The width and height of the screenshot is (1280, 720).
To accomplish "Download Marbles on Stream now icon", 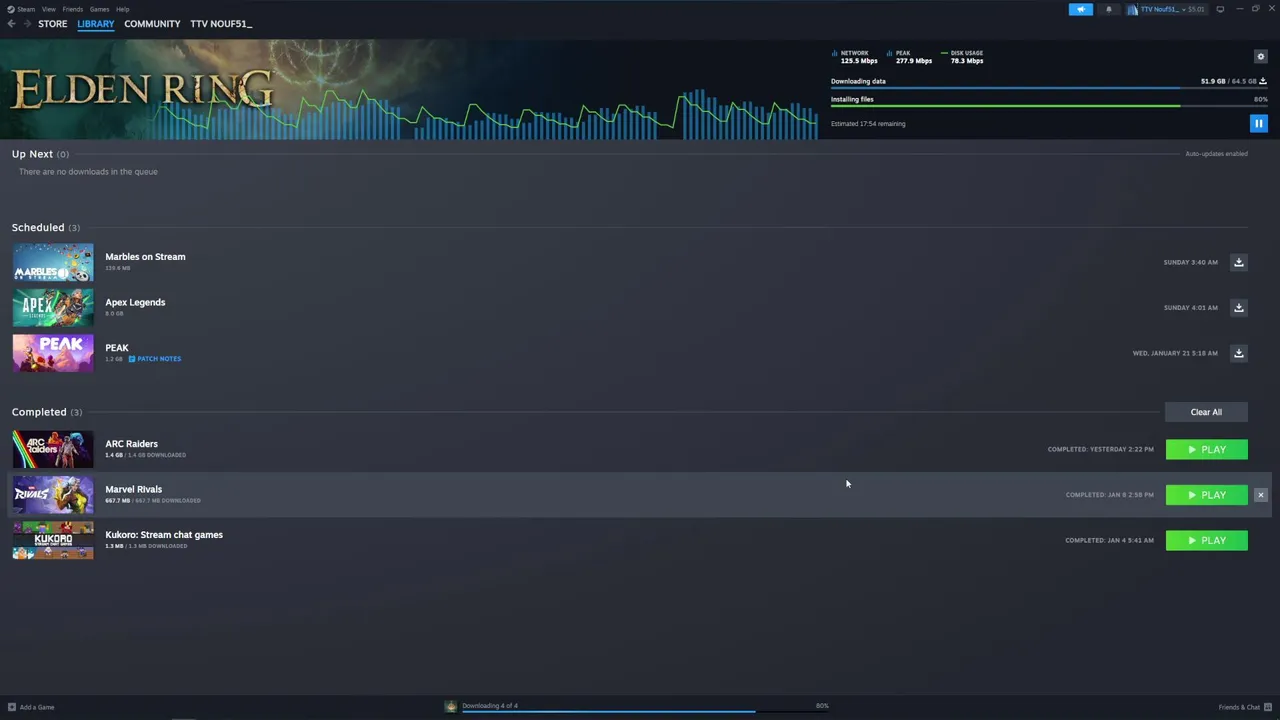I will click(1238, 262).
